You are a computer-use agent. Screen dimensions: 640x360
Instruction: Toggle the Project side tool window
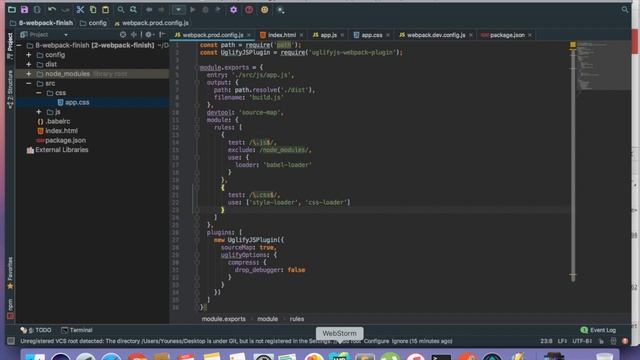(x=10, y=46)
